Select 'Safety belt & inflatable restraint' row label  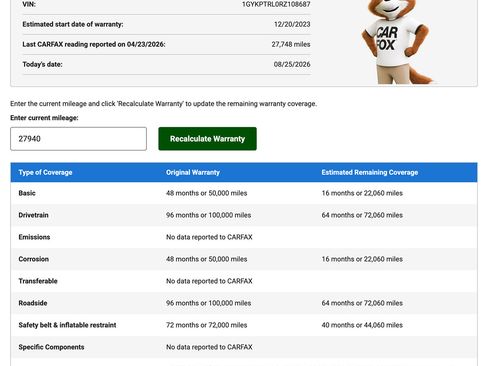(x=67, y=325)
